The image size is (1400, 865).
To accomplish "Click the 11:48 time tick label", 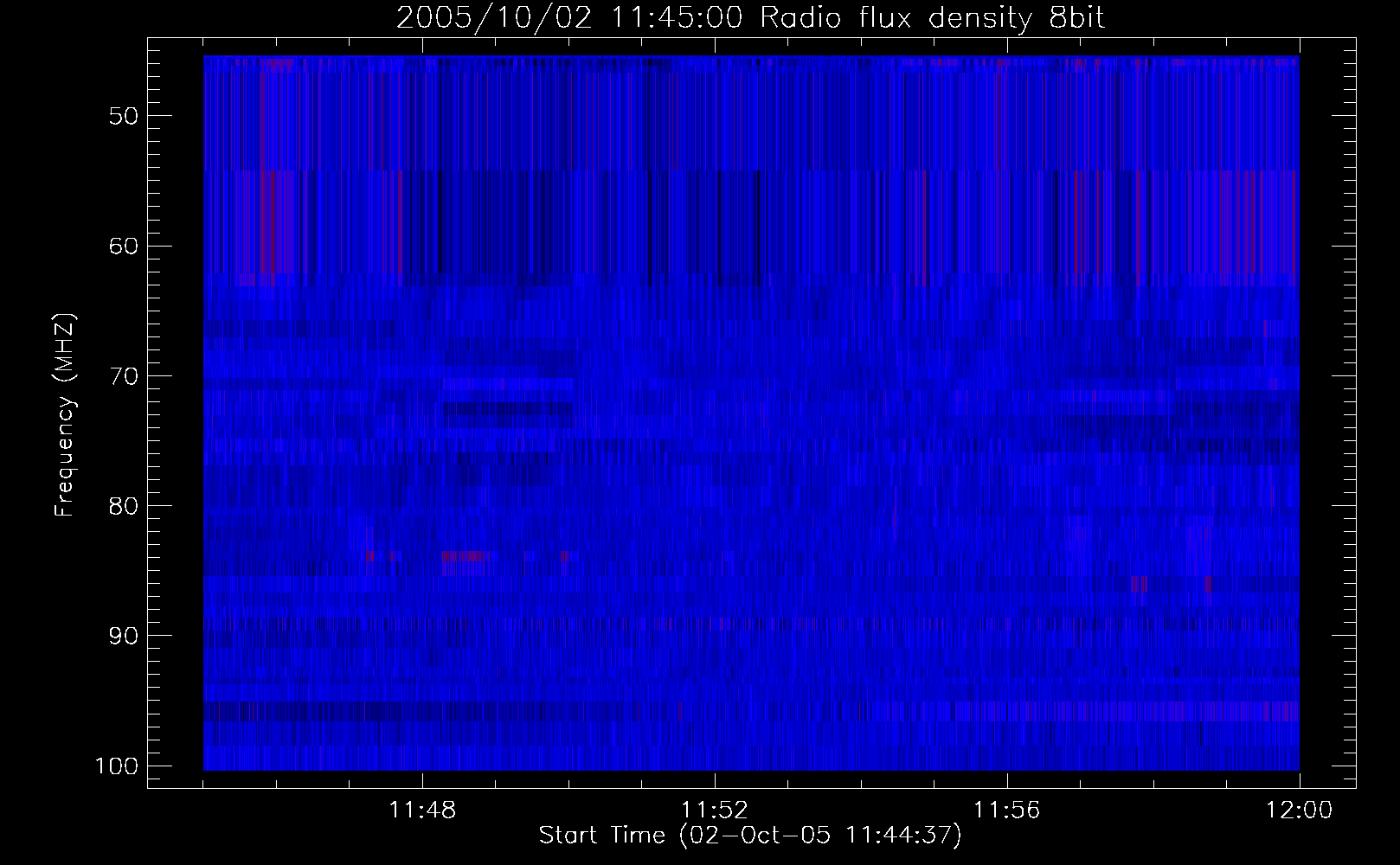I will 422,811.
